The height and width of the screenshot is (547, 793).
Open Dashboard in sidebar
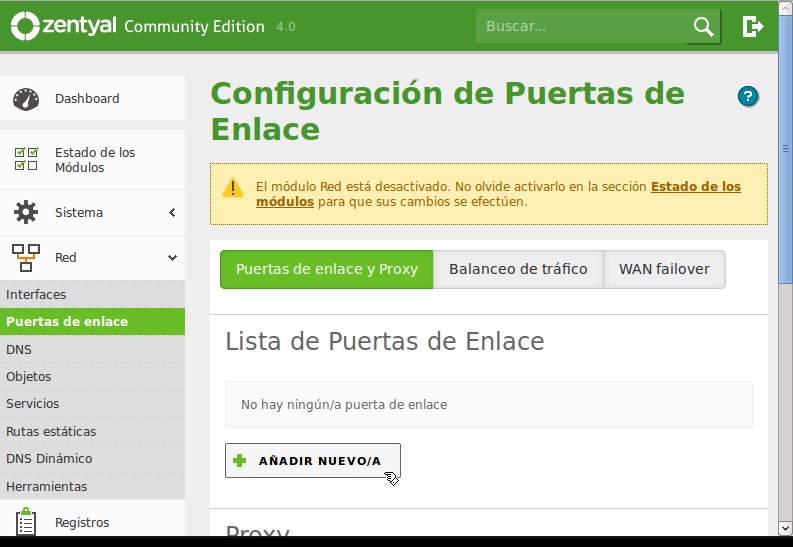click(93, 98)
